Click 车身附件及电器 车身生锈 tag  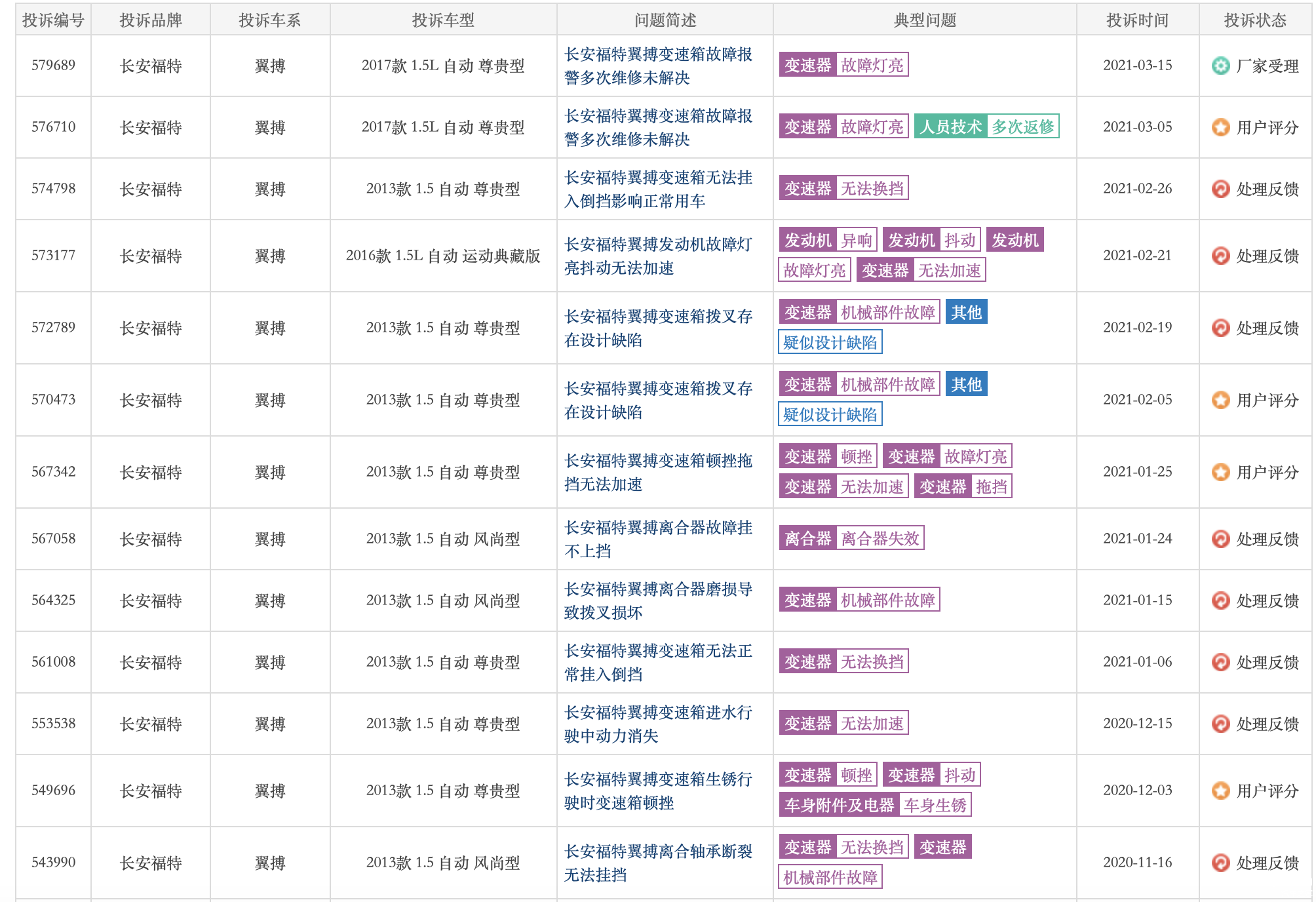pyautogui.click(x=874, y=805)
